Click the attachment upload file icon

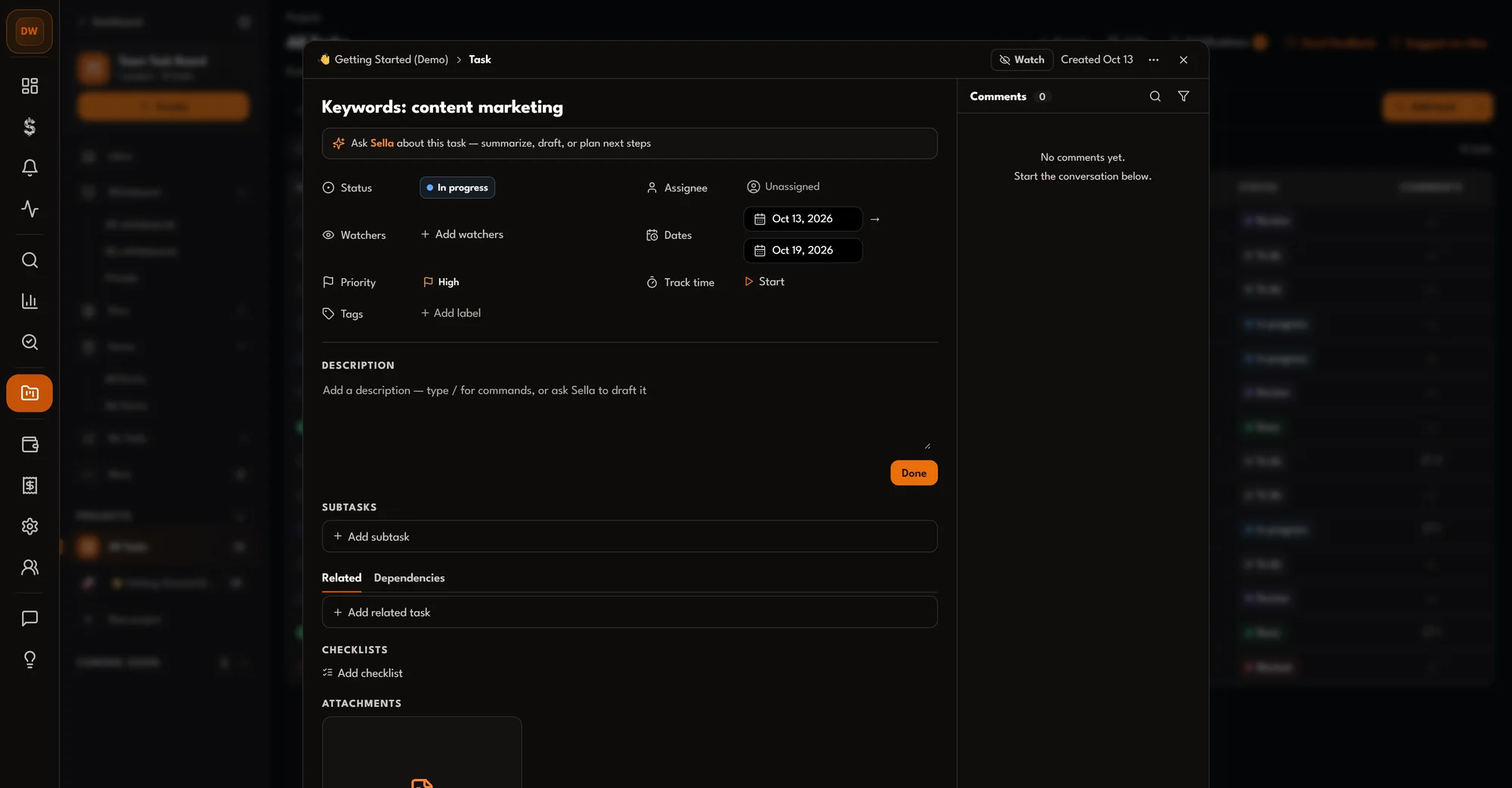(x=422, y=783)
